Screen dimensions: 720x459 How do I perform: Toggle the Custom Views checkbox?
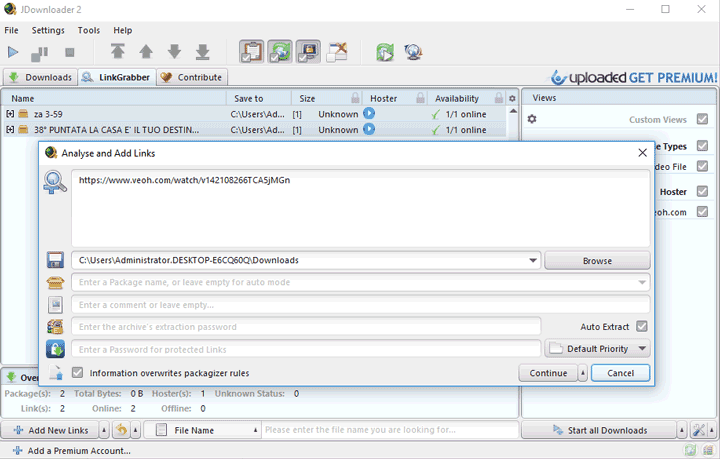click(x=702, y=119)
